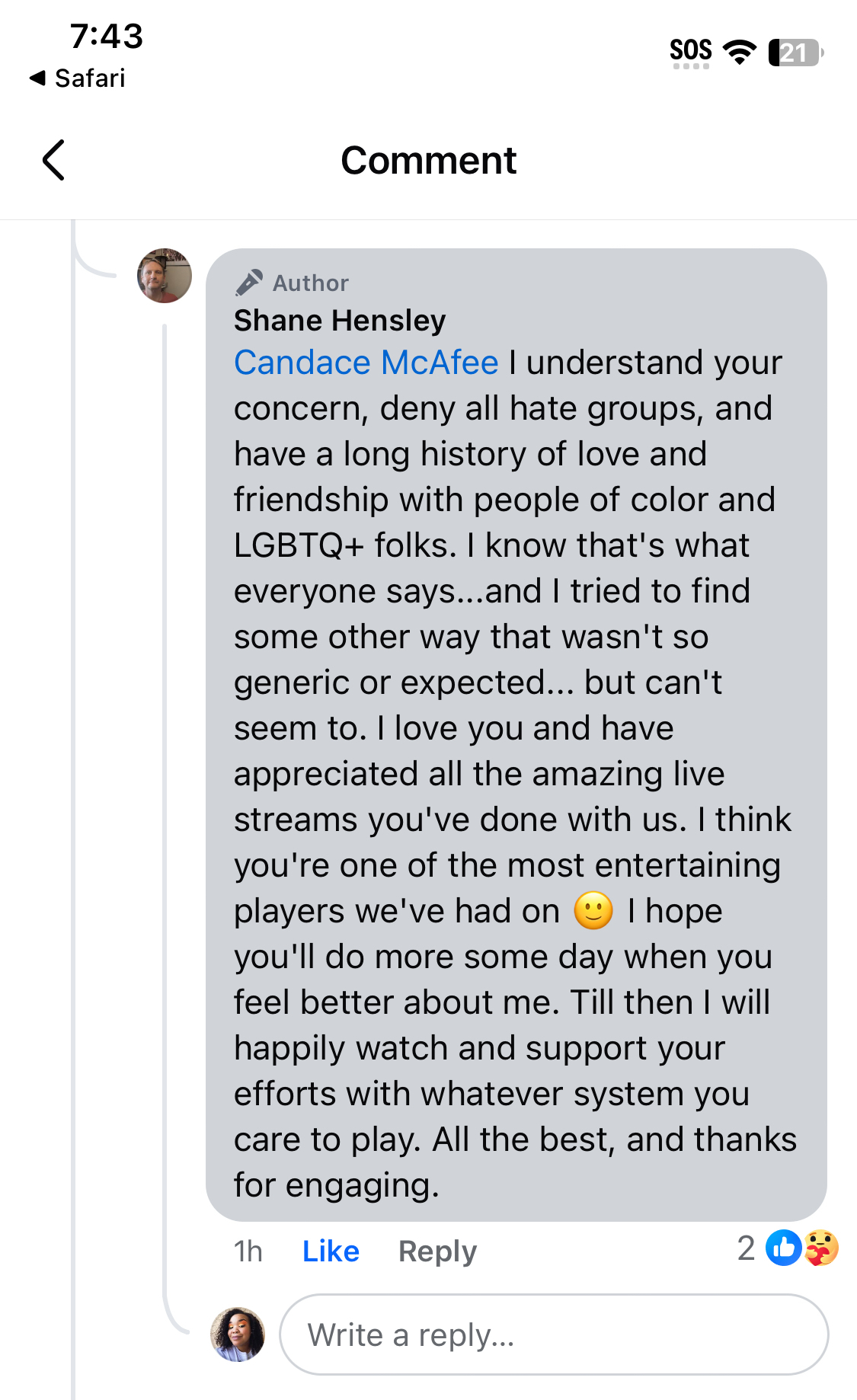857x1400 pixels.
Task: Click the blue thumbs-up reaction icon
Action: [x=783, y=1248]
